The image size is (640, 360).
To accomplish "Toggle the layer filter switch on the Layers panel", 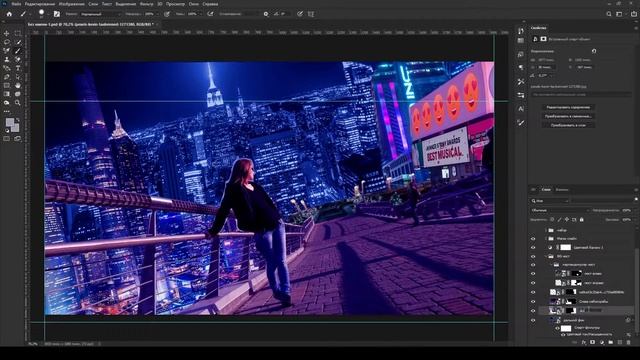I will click(x=636, y=200).
